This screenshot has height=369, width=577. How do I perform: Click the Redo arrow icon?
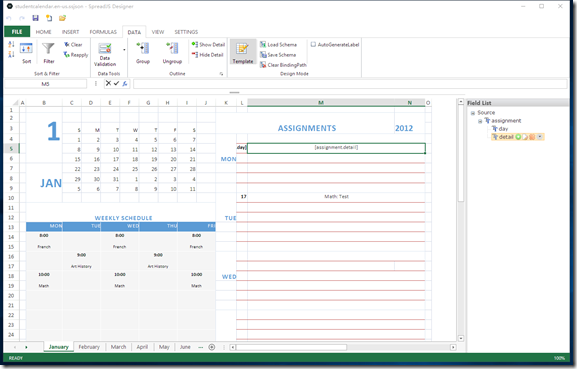(x=22, y=18)
